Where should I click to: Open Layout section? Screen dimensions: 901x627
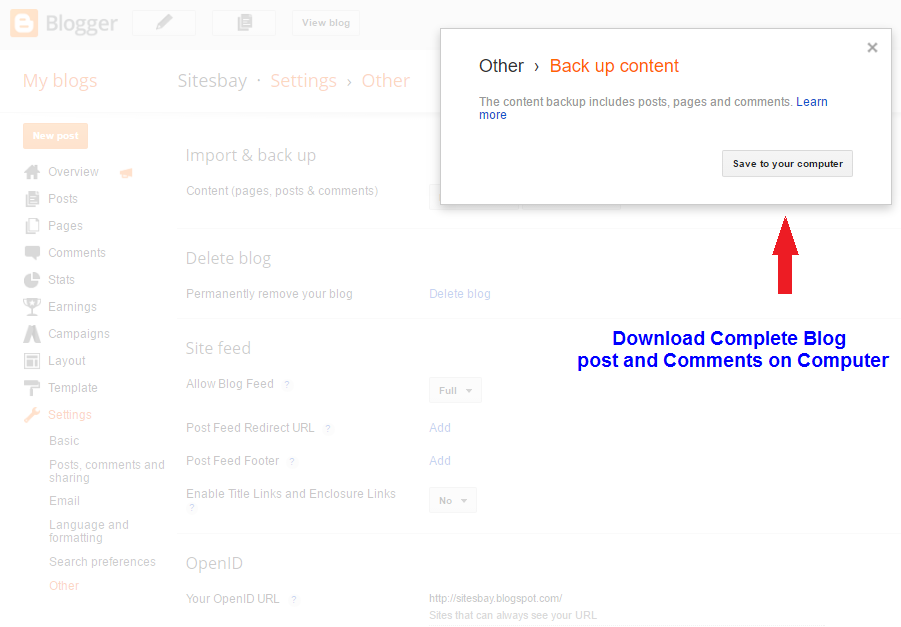click(67, 361)
